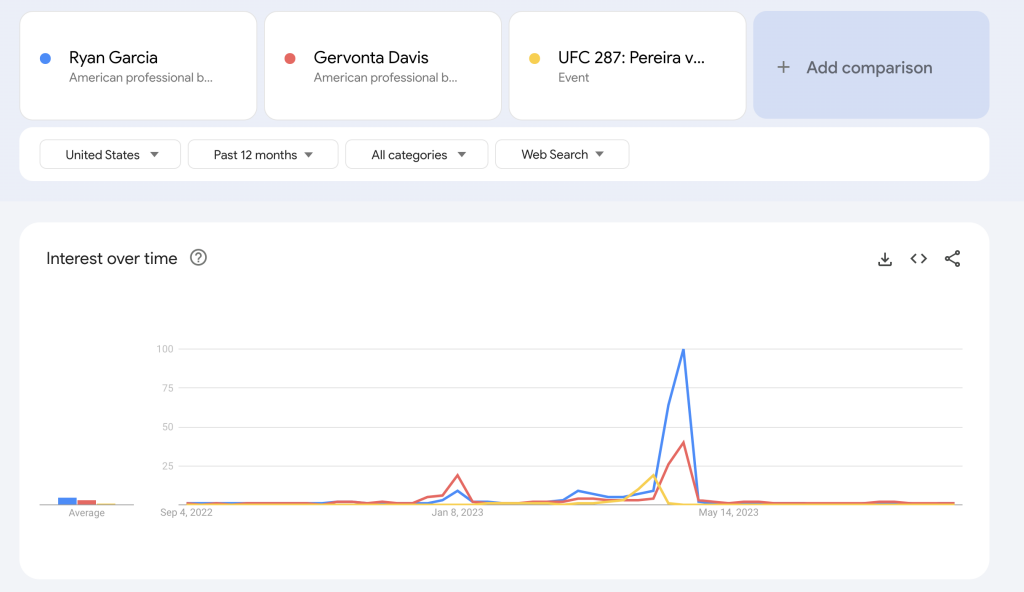Viewport: 1024px width, 592px height.
Task: Click the blue peak at 100
Action: click(683, 350)
